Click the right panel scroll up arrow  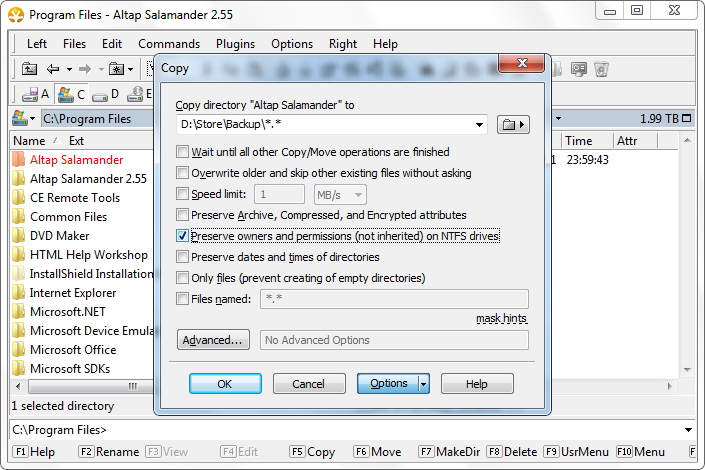(687, 140)
